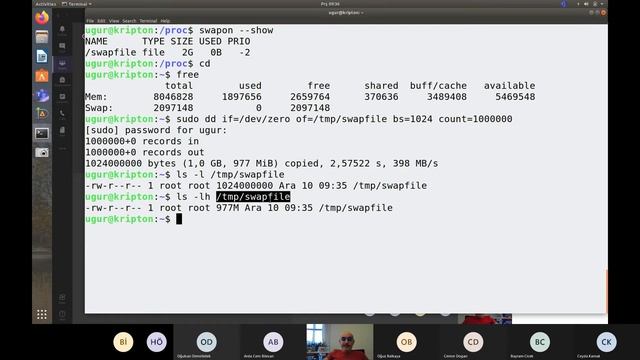Select participant CK avatar tile
This screenshot has width=640, height=360.
(x=606, y=342)
